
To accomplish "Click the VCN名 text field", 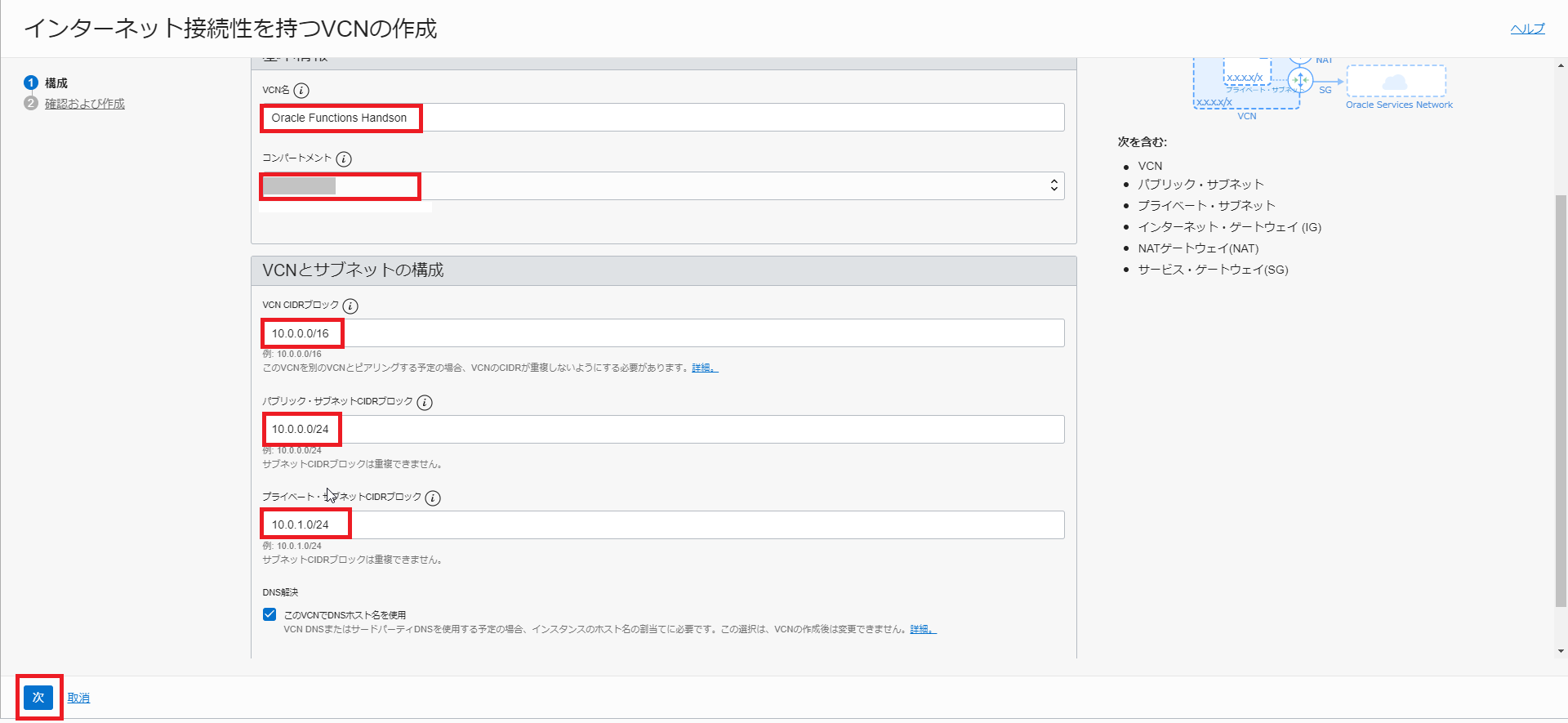I will pos(661,118).
